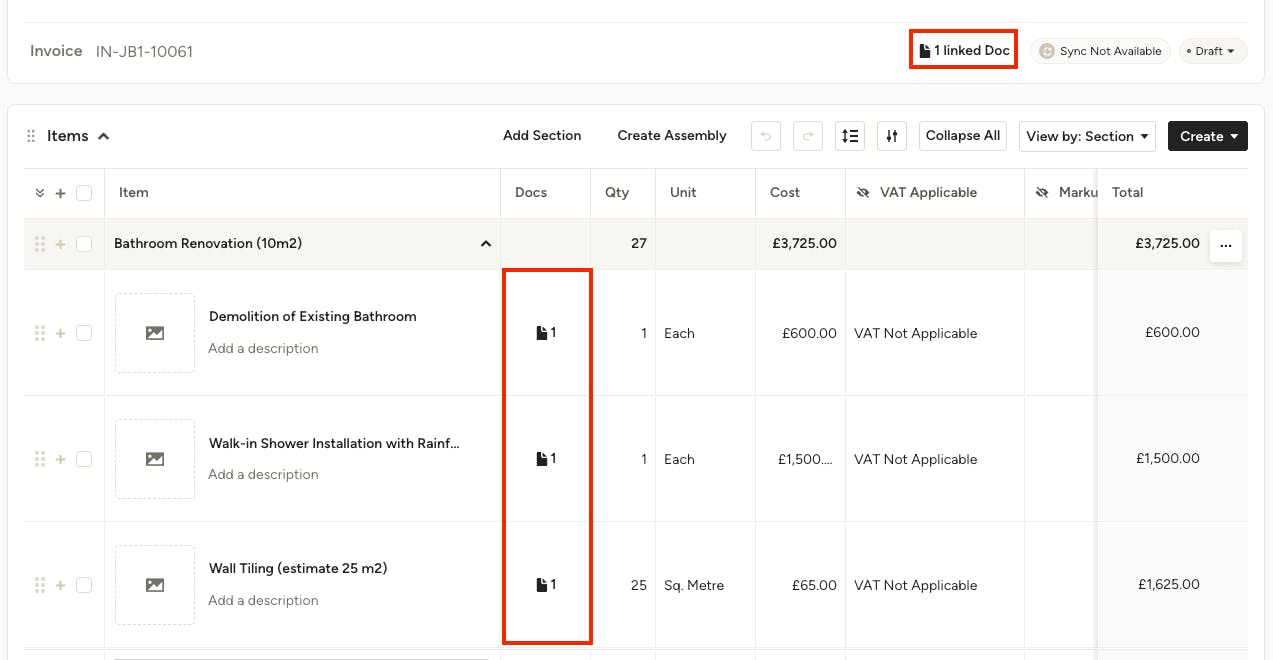Click plus icon on Walk-in Shower row
Image resolution: width=1273 pixels, height=660 pixels.
click(x=60, y=459)
